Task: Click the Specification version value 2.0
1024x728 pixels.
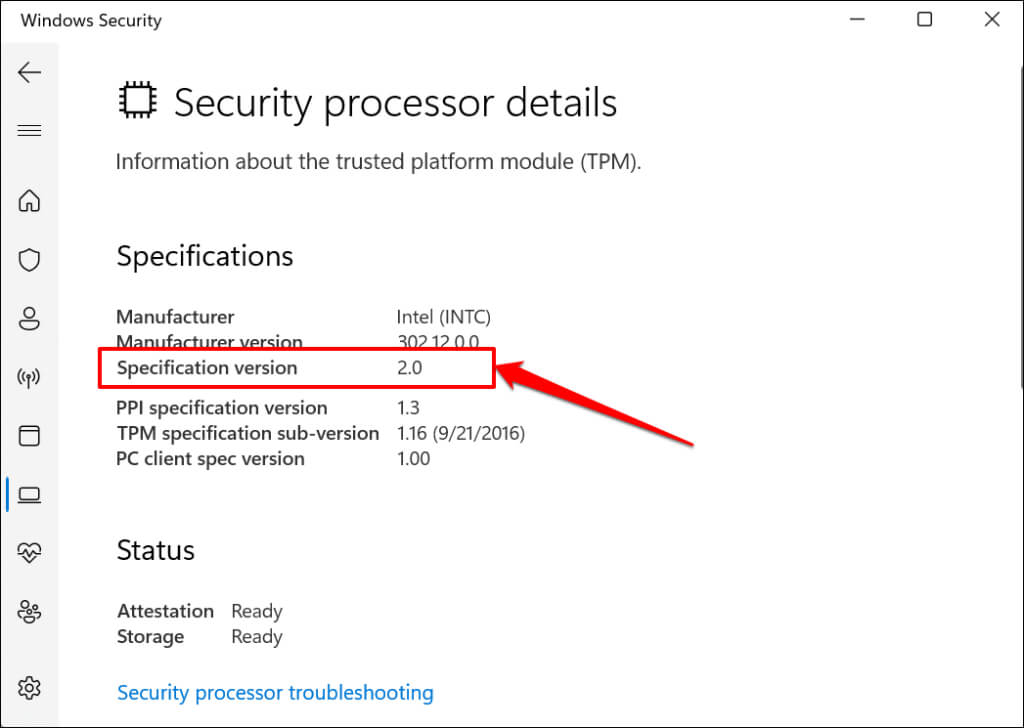Action: pos(410,368)
